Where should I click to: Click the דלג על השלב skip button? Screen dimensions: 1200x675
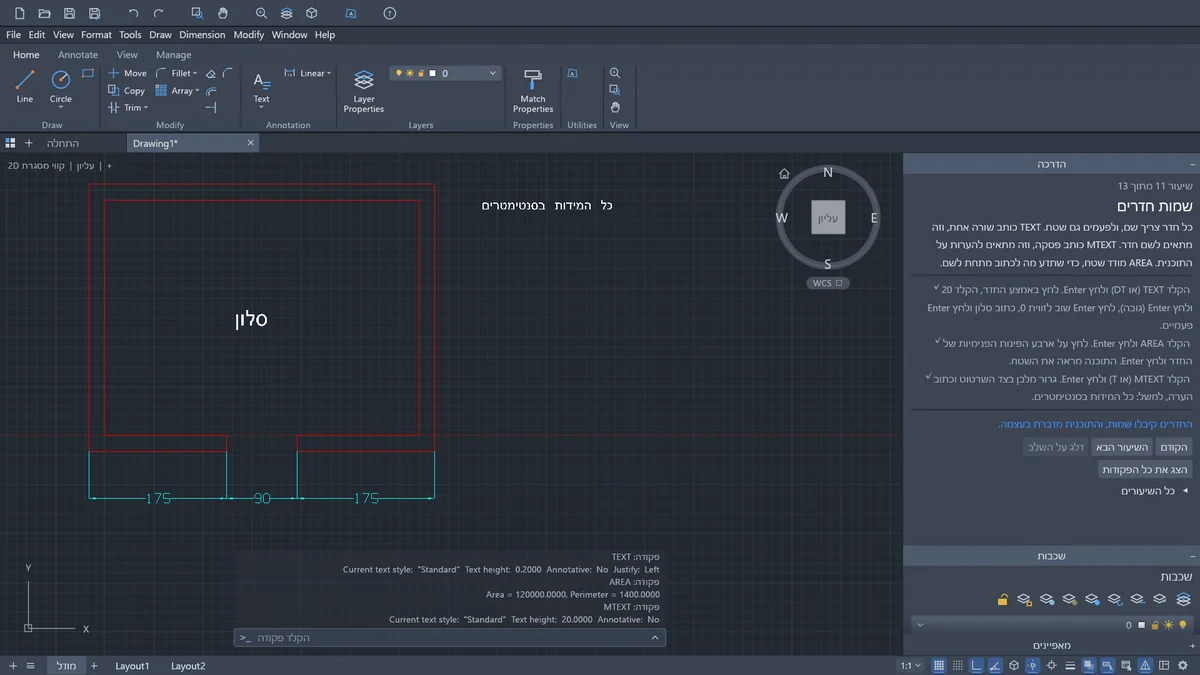(x=1056, y=447)
